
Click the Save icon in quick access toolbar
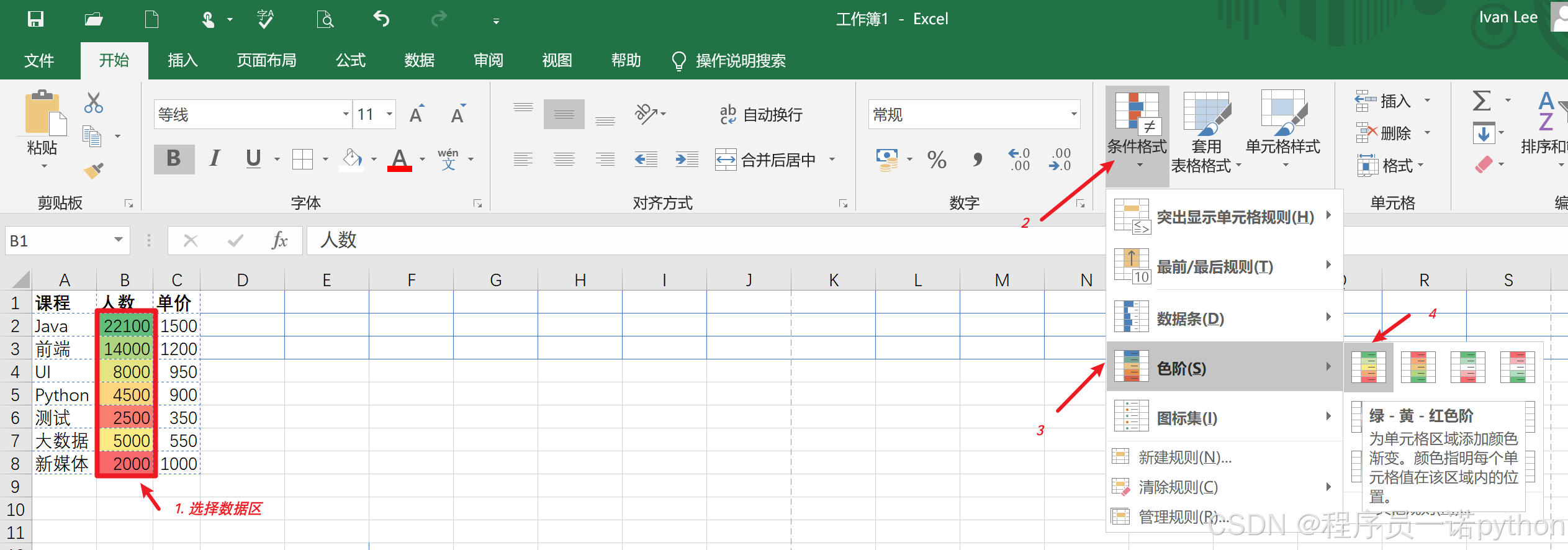[x=36, y=19]
